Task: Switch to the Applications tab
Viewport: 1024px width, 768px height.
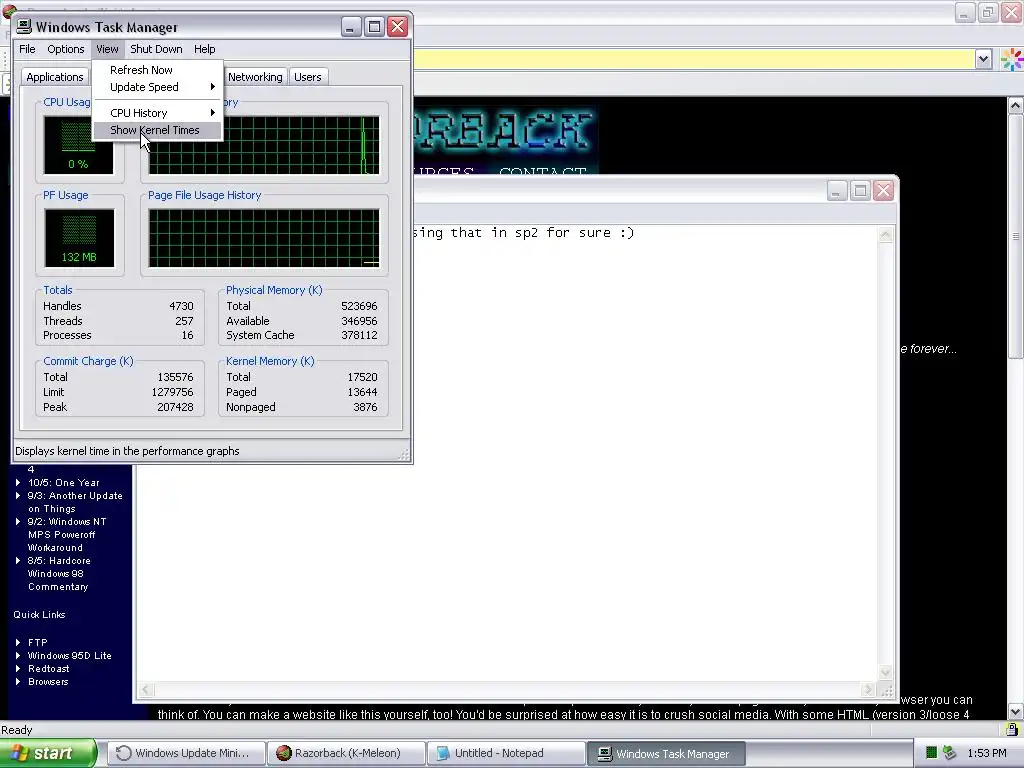Action: (x=55, y=77)
